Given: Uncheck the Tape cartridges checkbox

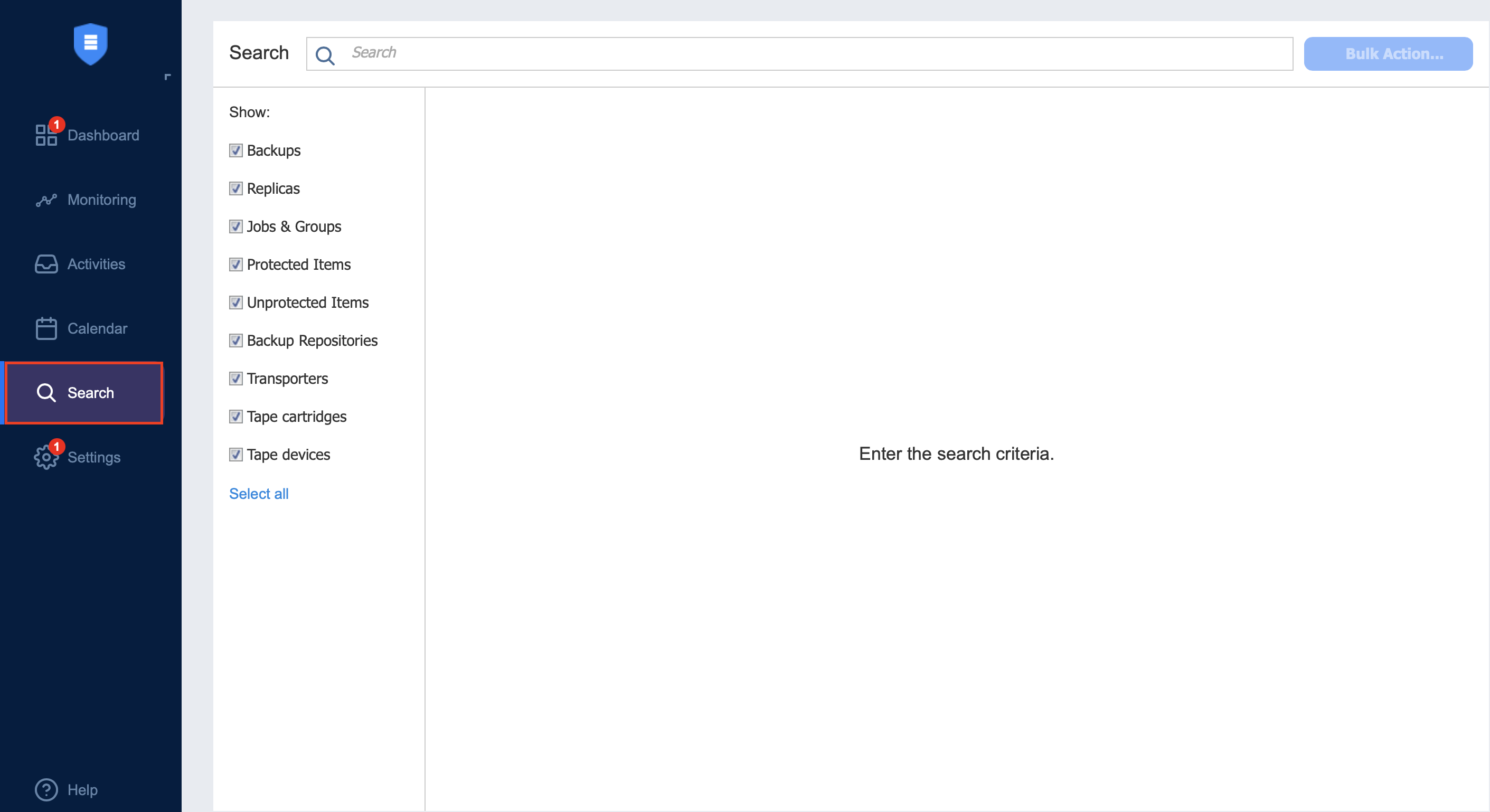Looking at the screenshot, I should click(x=235, y=417).
